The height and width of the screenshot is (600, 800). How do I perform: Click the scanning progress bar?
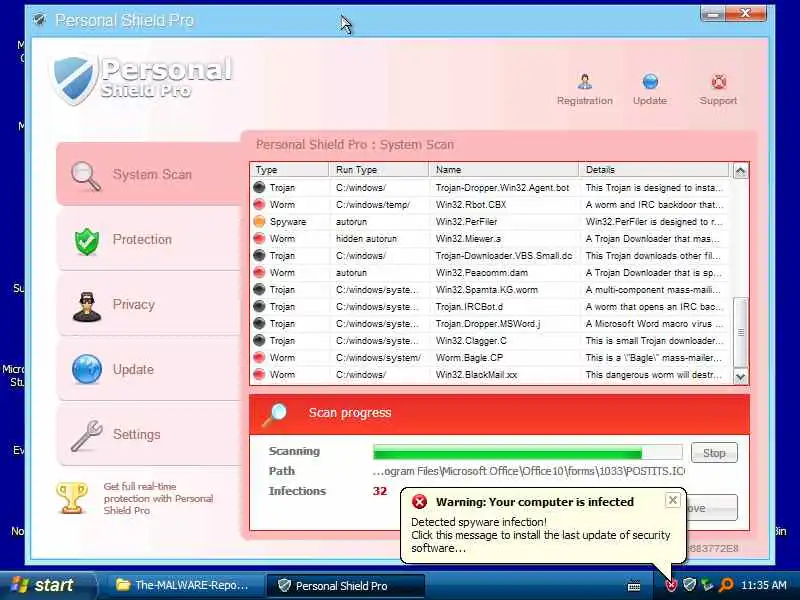point(528,452)
